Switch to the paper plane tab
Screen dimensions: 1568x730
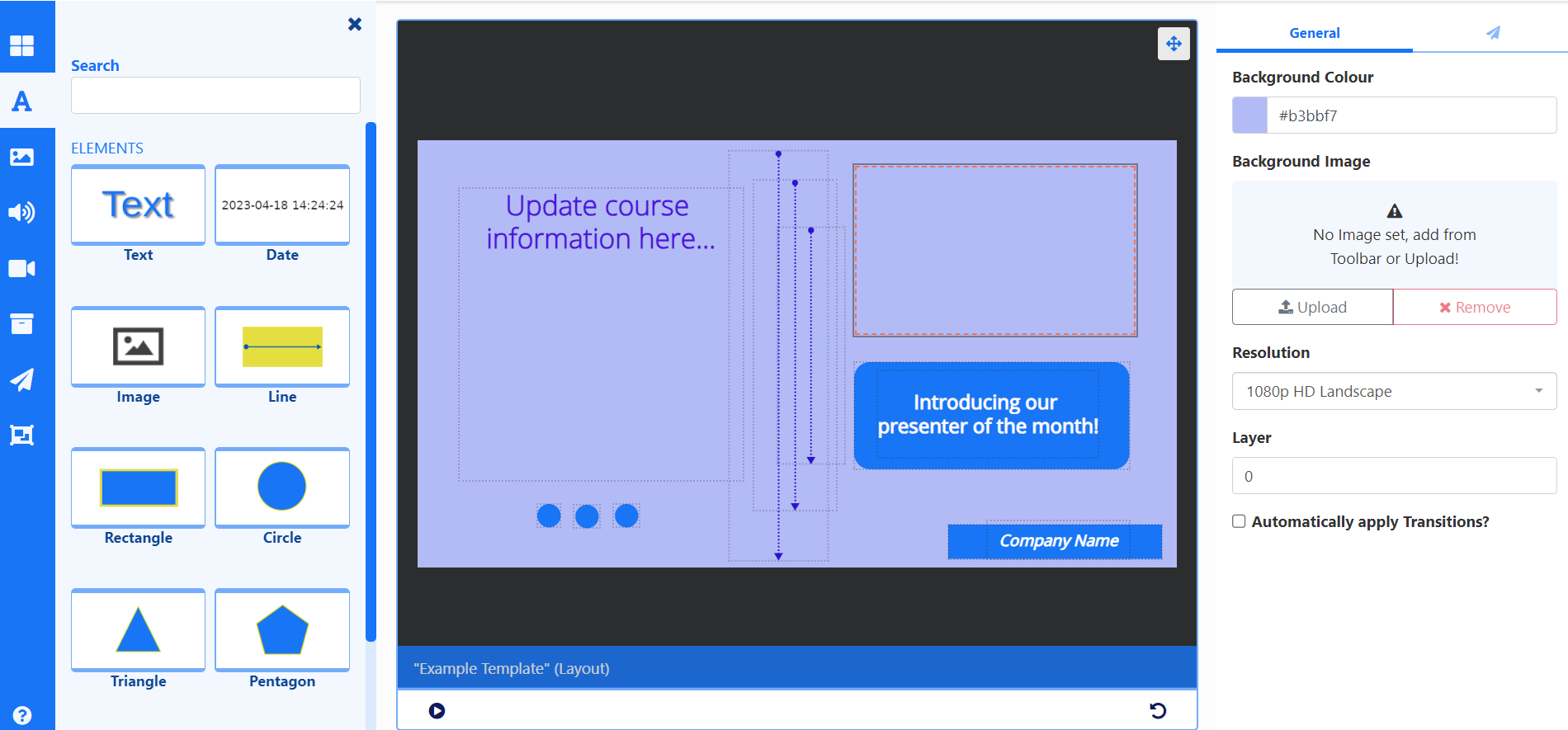click(x=1492, y=33)
